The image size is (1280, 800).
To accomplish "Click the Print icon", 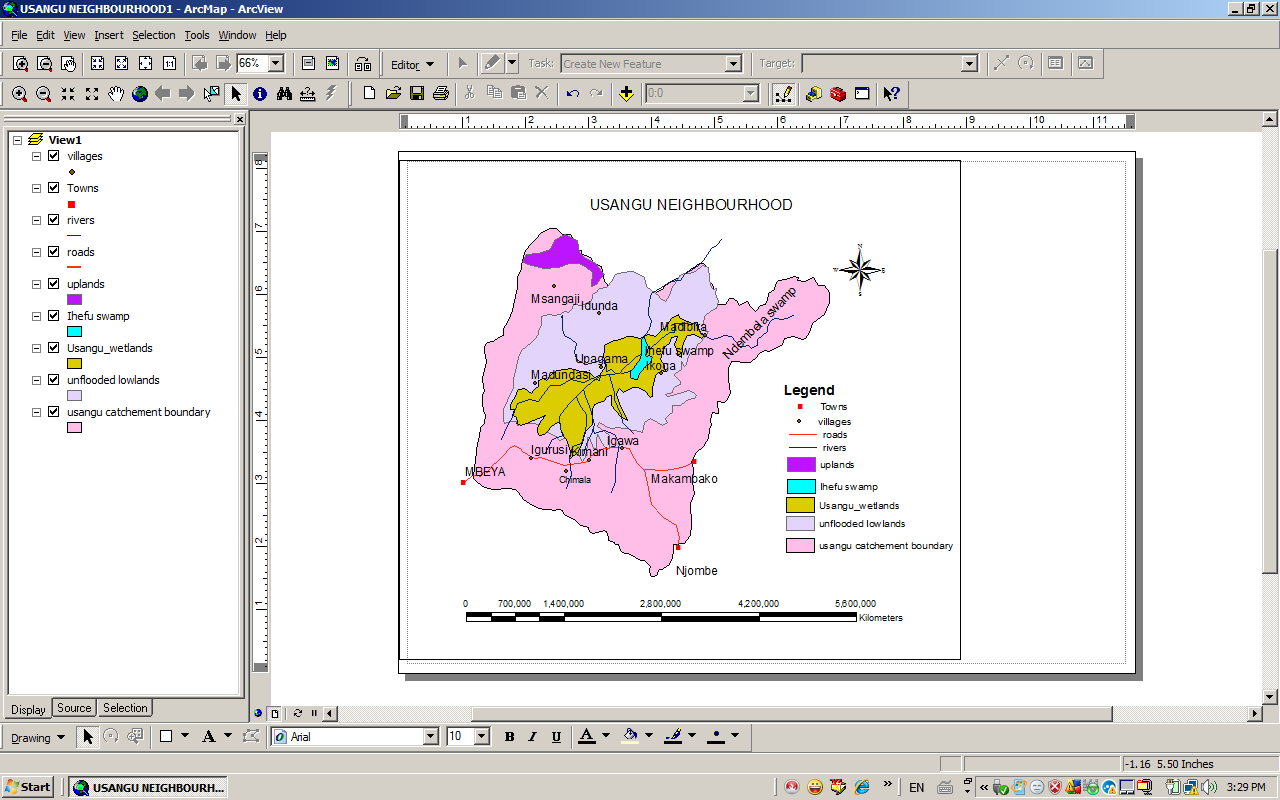I will tap(441, 94).
